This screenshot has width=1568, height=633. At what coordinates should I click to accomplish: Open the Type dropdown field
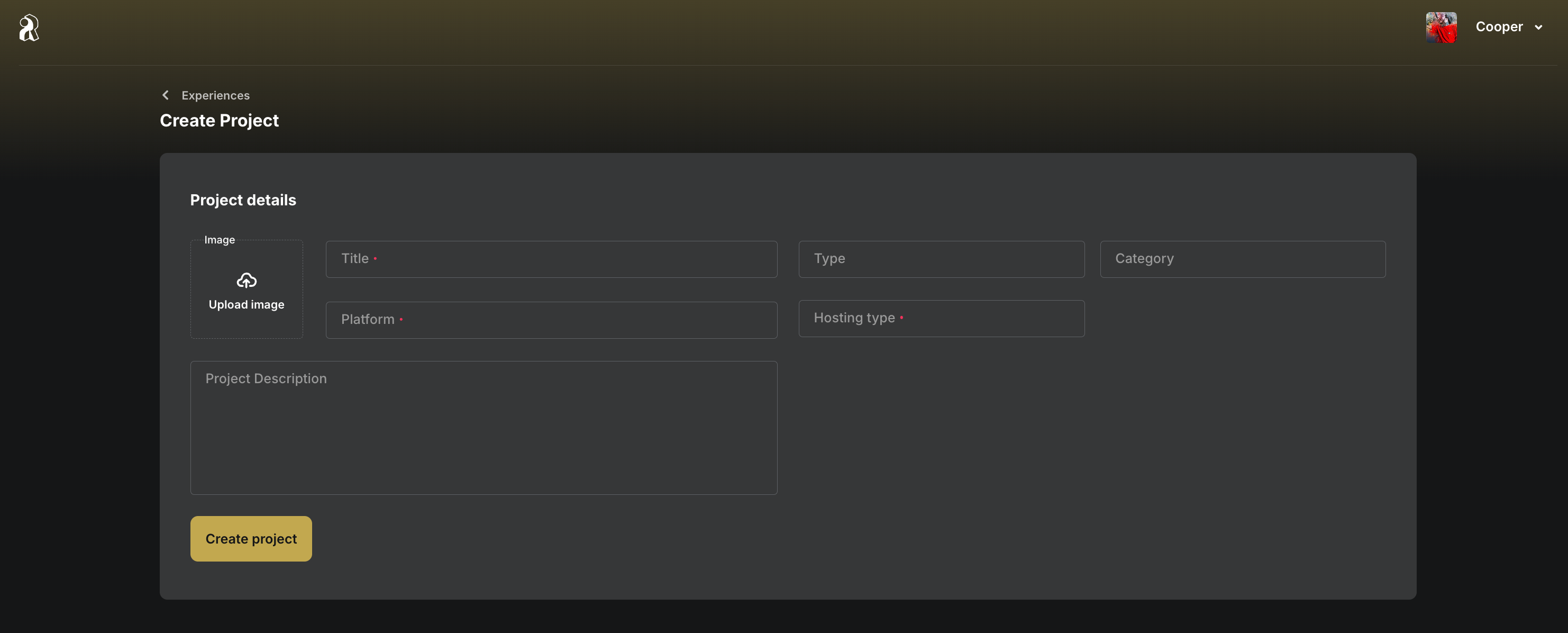(941, 259)
